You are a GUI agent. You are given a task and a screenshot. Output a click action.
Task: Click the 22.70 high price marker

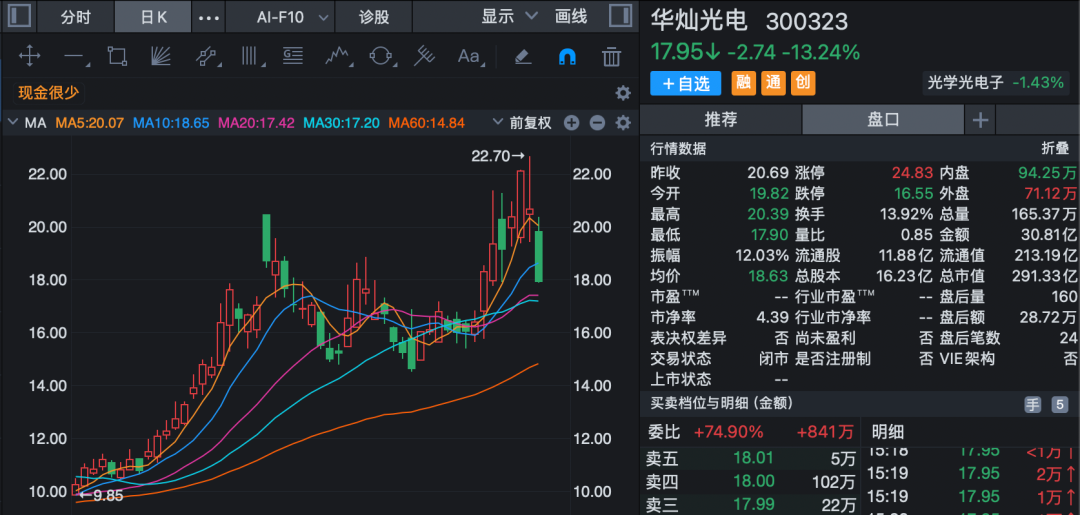pos(498,156)
